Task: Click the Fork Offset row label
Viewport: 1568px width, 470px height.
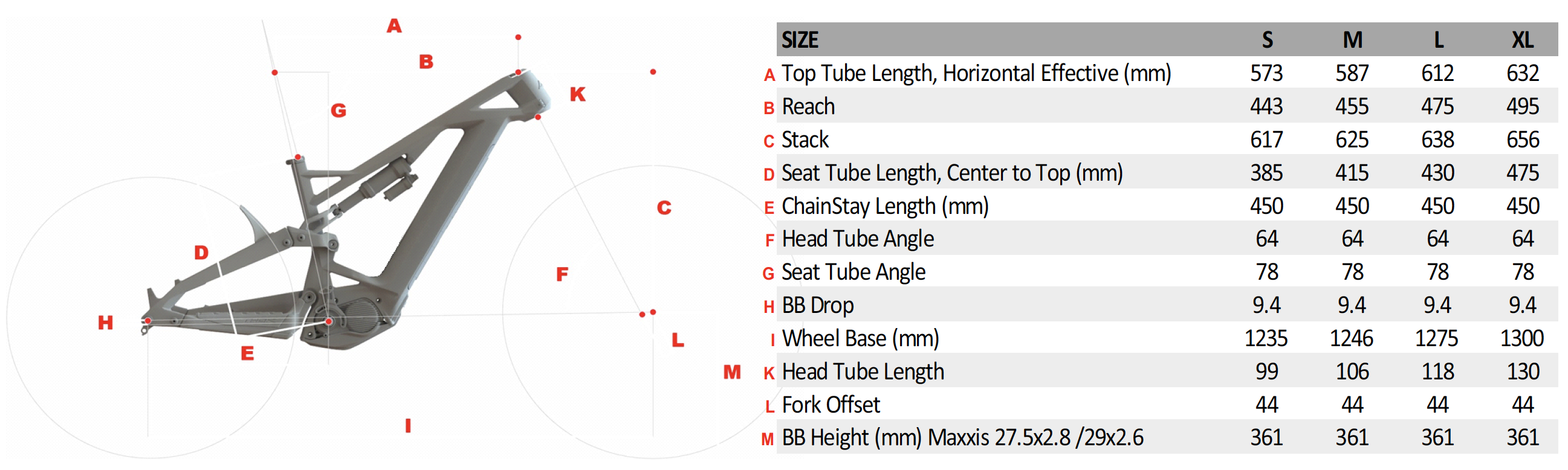Action: click(x=831, y=405)
